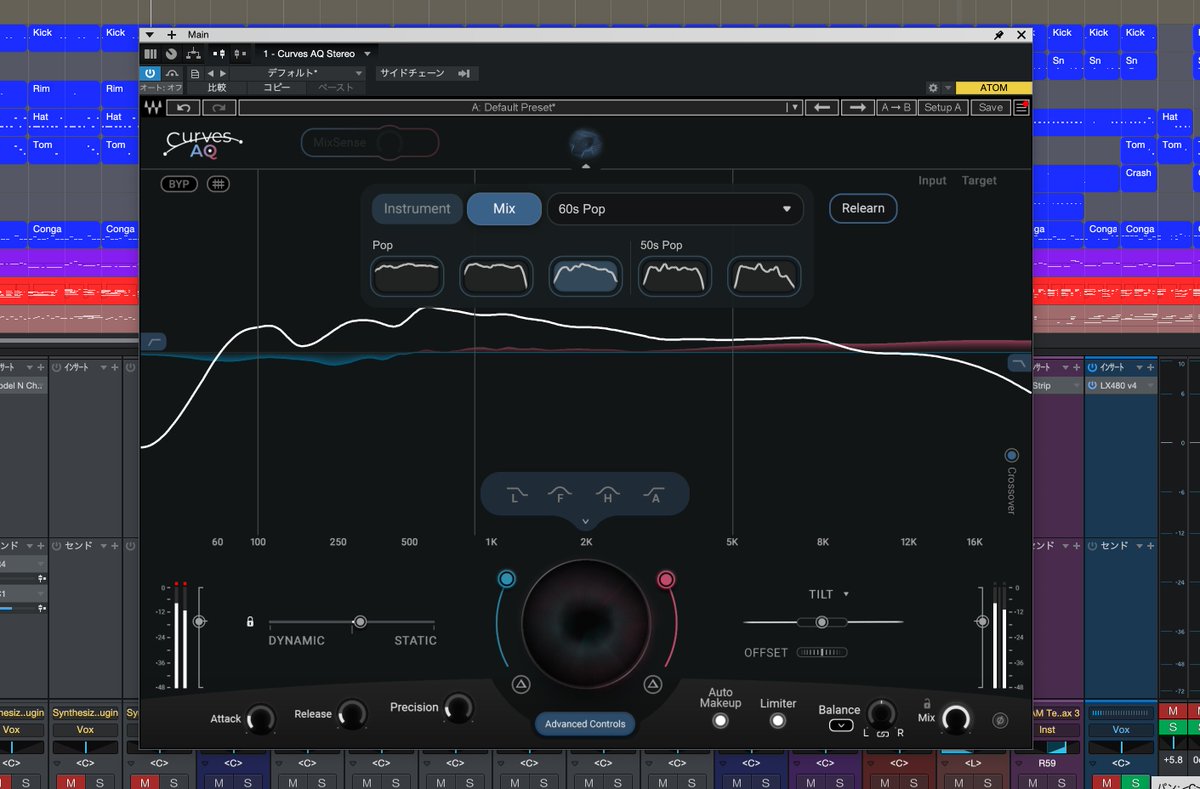1200x789 pixels.
Task: Enable the Limiter
Action: [x=777, y=720]
